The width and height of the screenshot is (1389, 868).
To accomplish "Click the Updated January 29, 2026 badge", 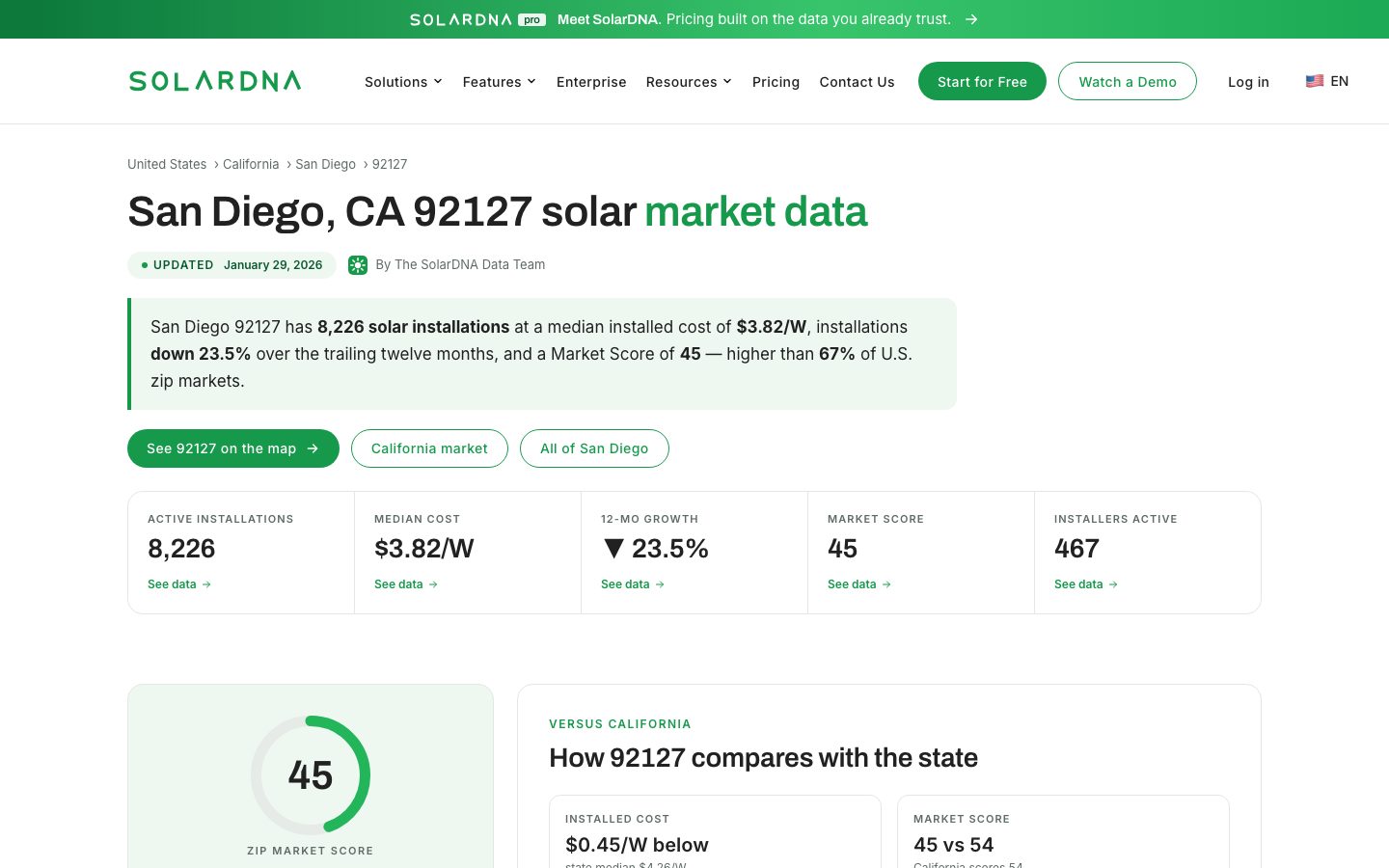I will [231, 265].
